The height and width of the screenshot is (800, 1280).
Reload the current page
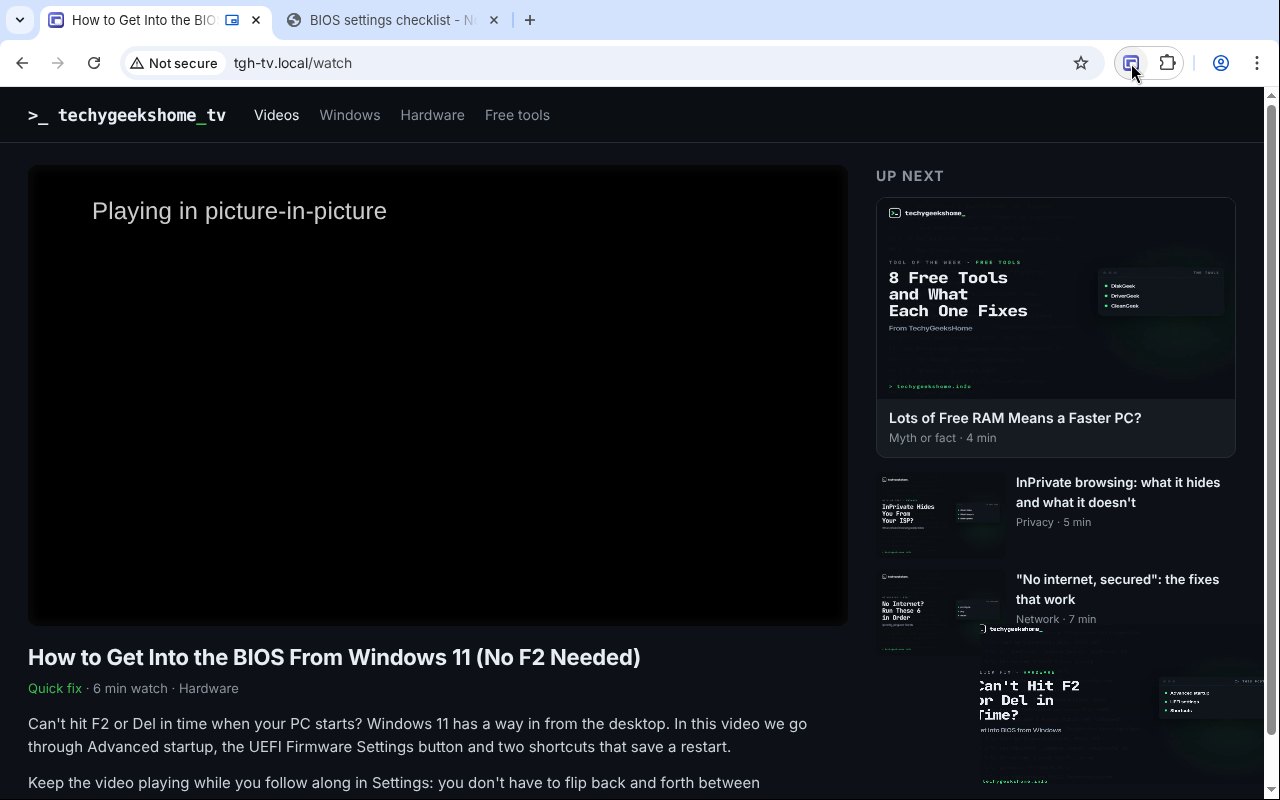coord(94,63)
